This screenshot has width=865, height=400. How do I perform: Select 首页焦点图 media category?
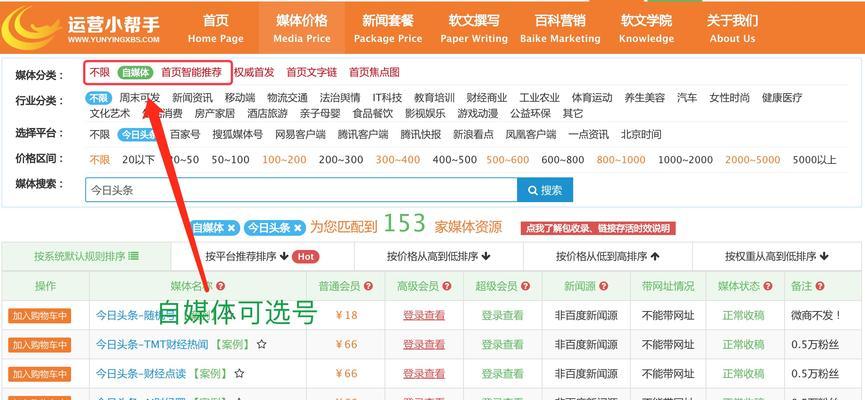click(x=374, y=72)
